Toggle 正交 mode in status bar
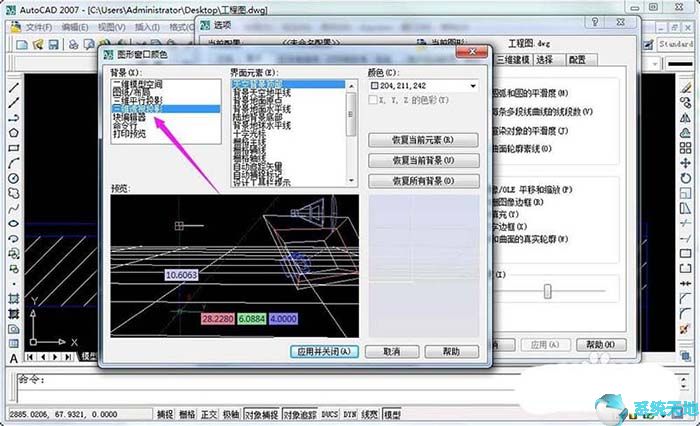This screenshot has width=700, height=426. [208, 414]
